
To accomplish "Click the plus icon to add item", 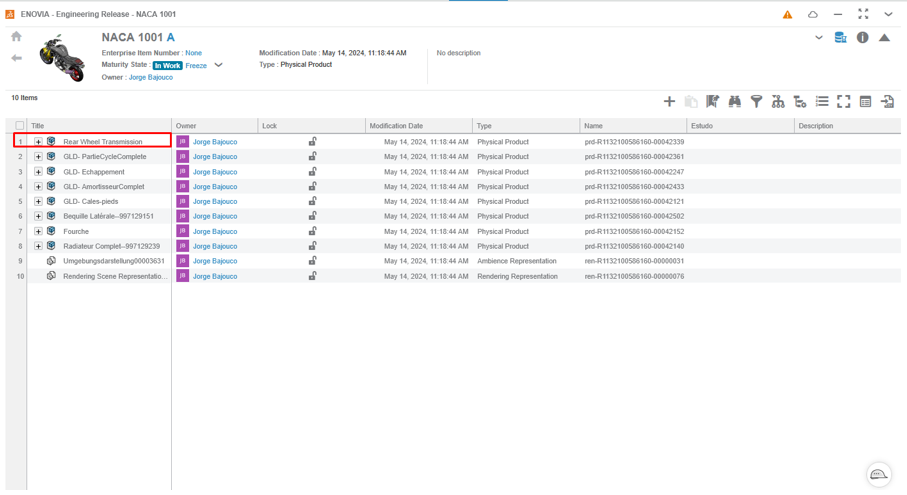I will 669,101.
